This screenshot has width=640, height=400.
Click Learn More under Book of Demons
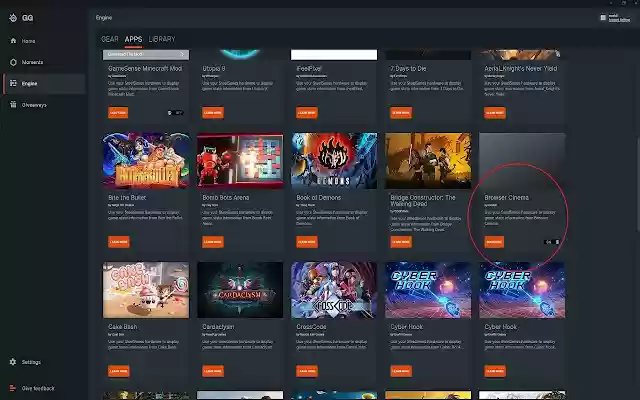(x=307, y=242)
